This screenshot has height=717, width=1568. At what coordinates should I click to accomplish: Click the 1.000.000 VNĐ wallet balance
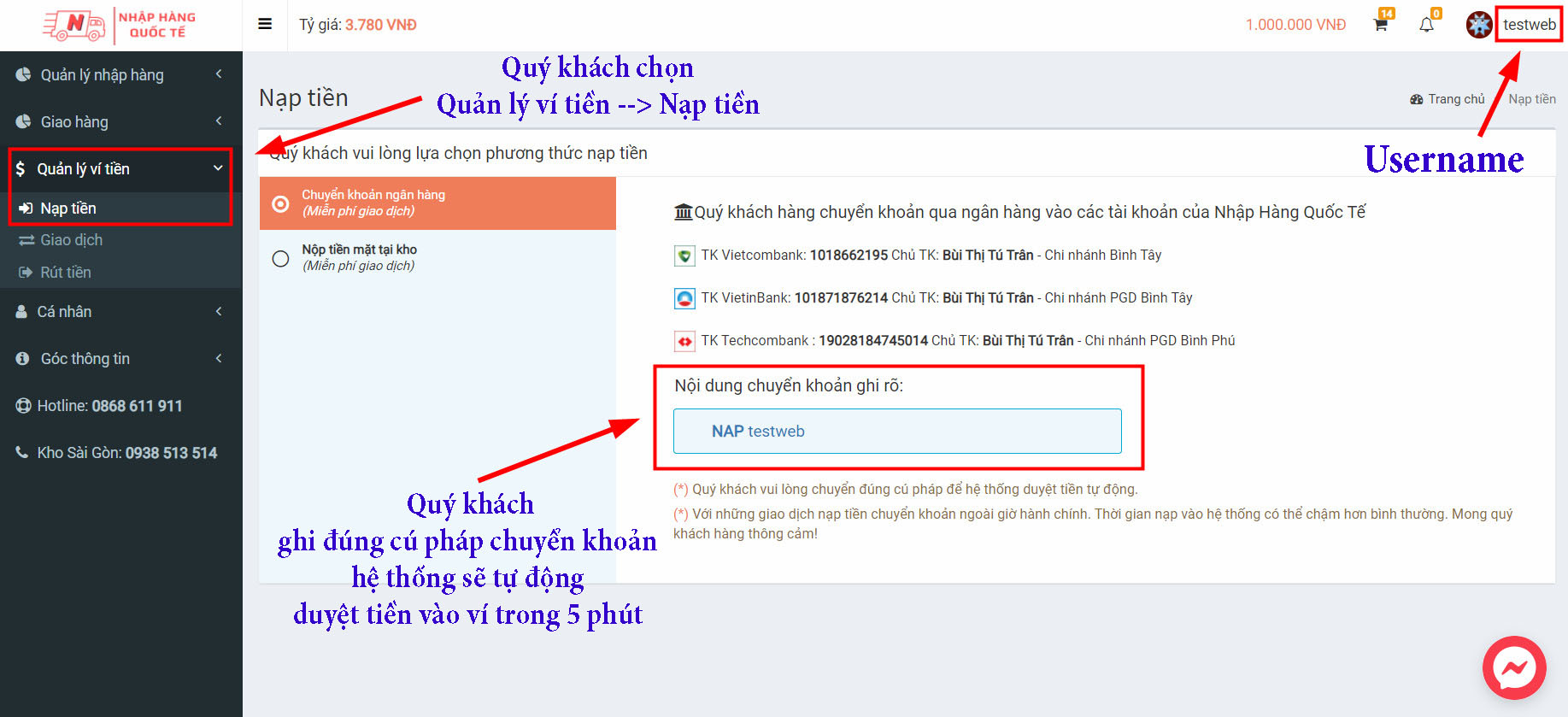tap(1295, 25)
